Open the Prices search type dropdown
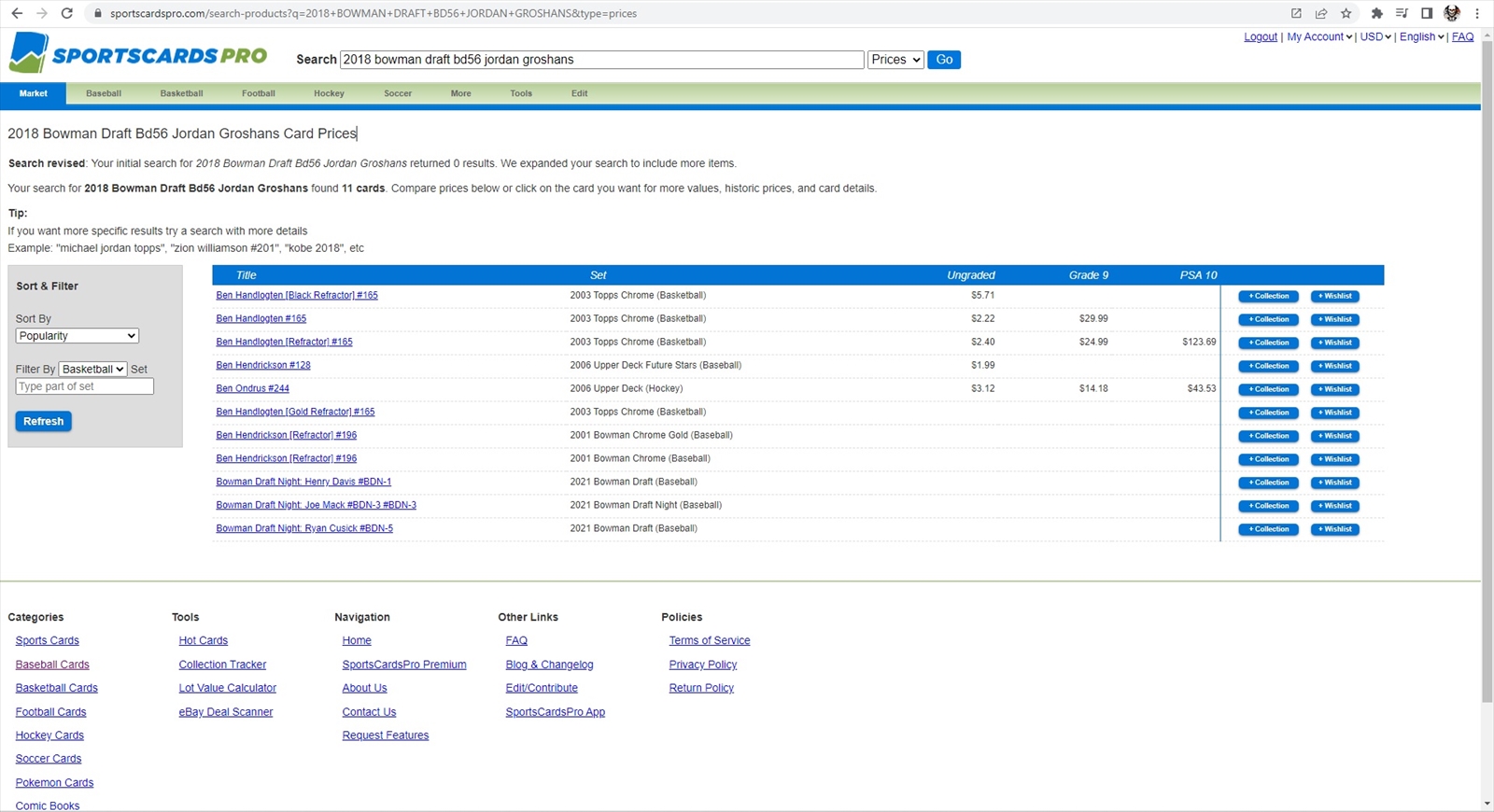This screenshot has width=1494, height=812. coord(895,60)
